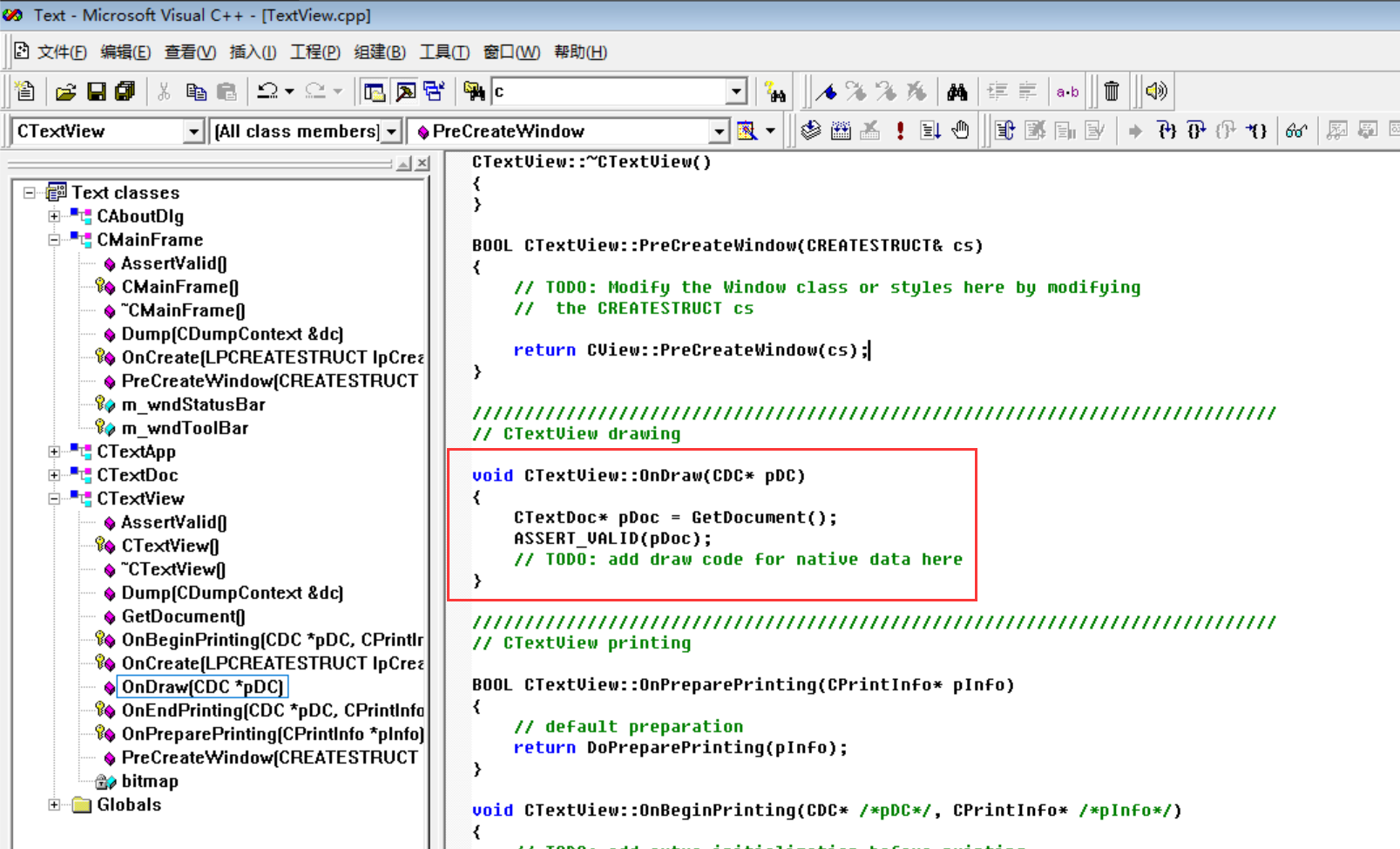Open the All class members filter dropdown
1400x849 pixels.
[x=392, y=131]
